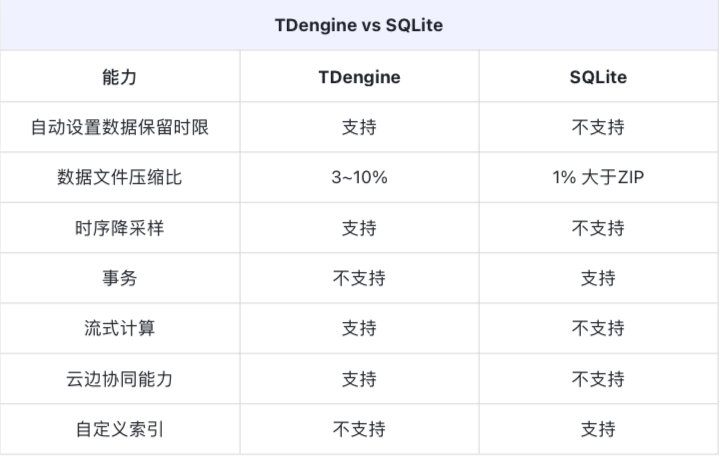Click the TDengine column header
This screenshot has width=720, height=457.
(359, 77)
